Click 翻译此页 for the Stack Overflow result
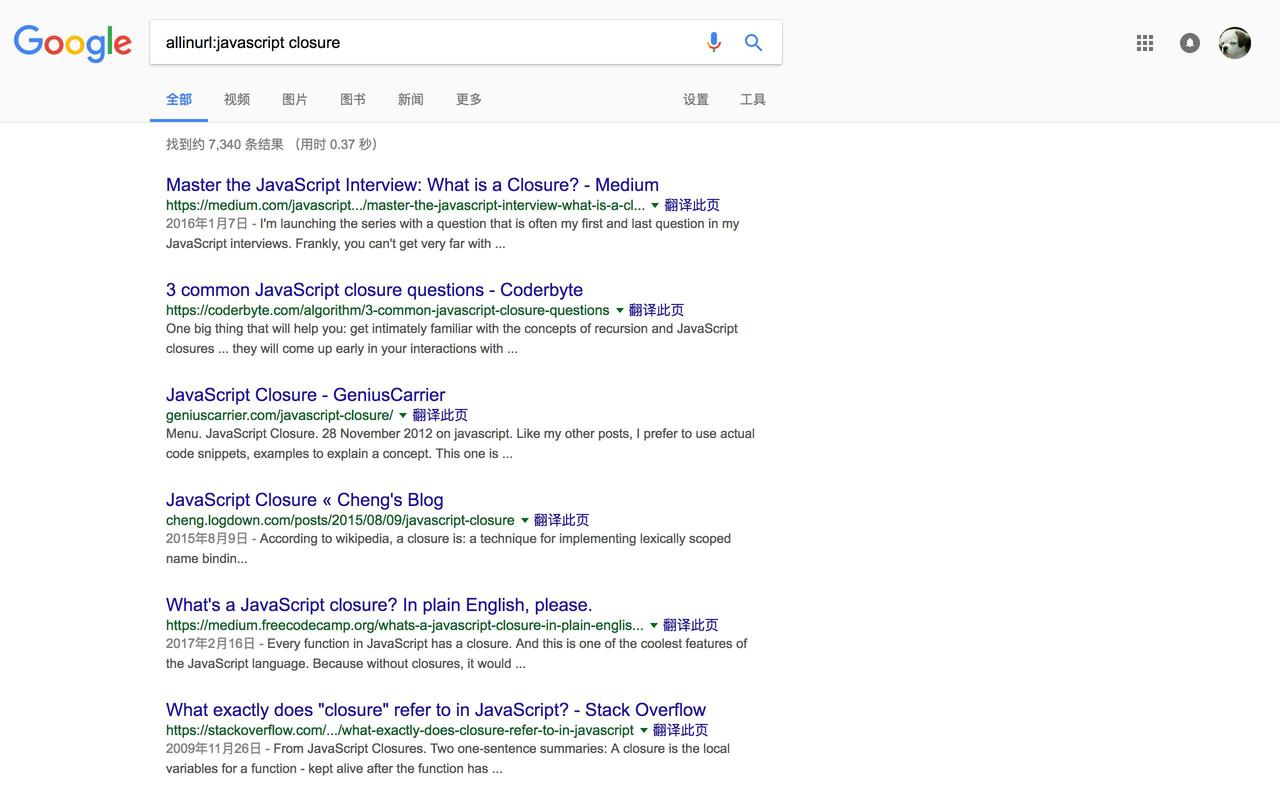The width and height of the screenshot is (1280, 800). 680,730
